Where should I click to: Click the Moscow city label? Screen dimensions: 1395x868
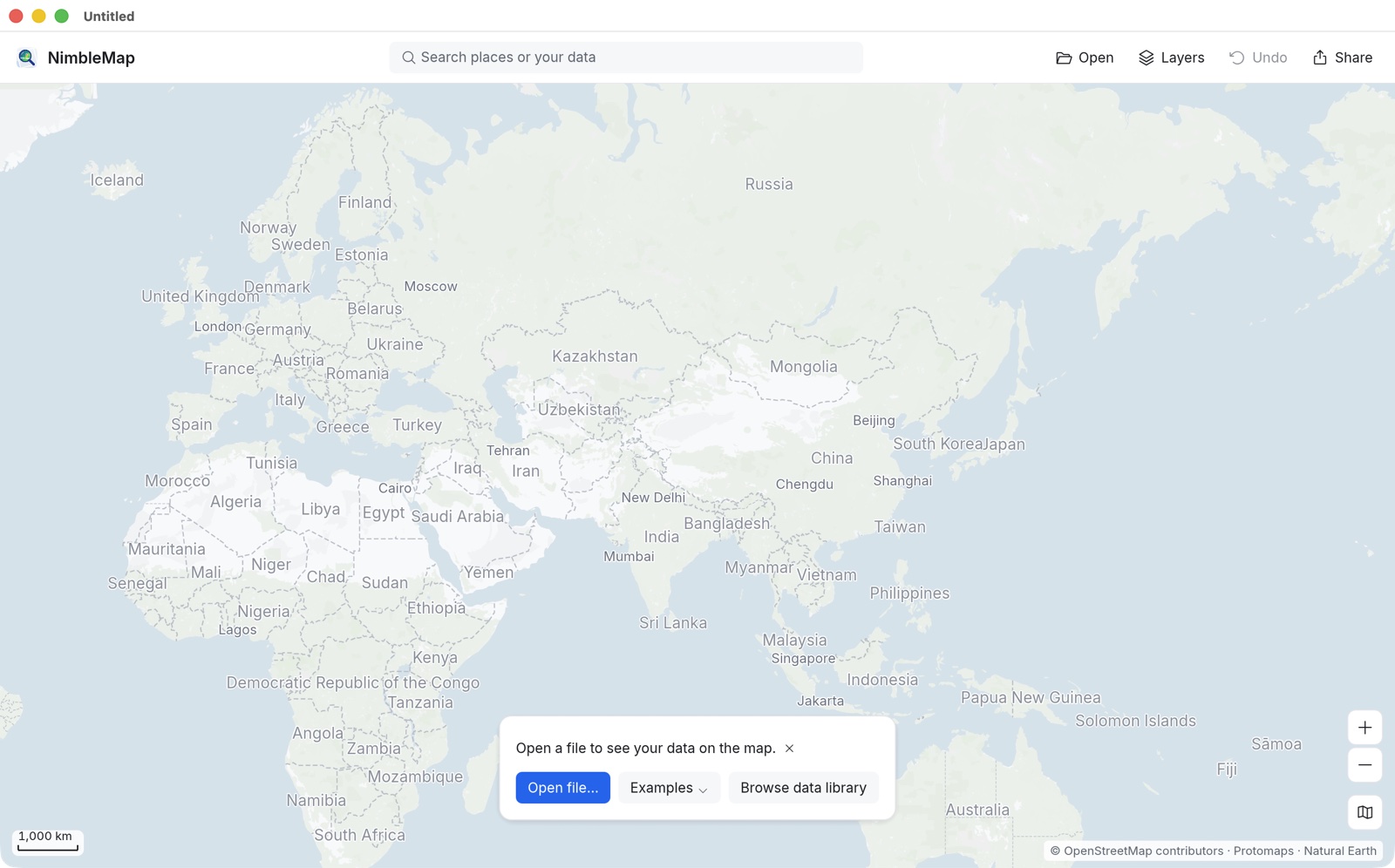tap(431, 286)
